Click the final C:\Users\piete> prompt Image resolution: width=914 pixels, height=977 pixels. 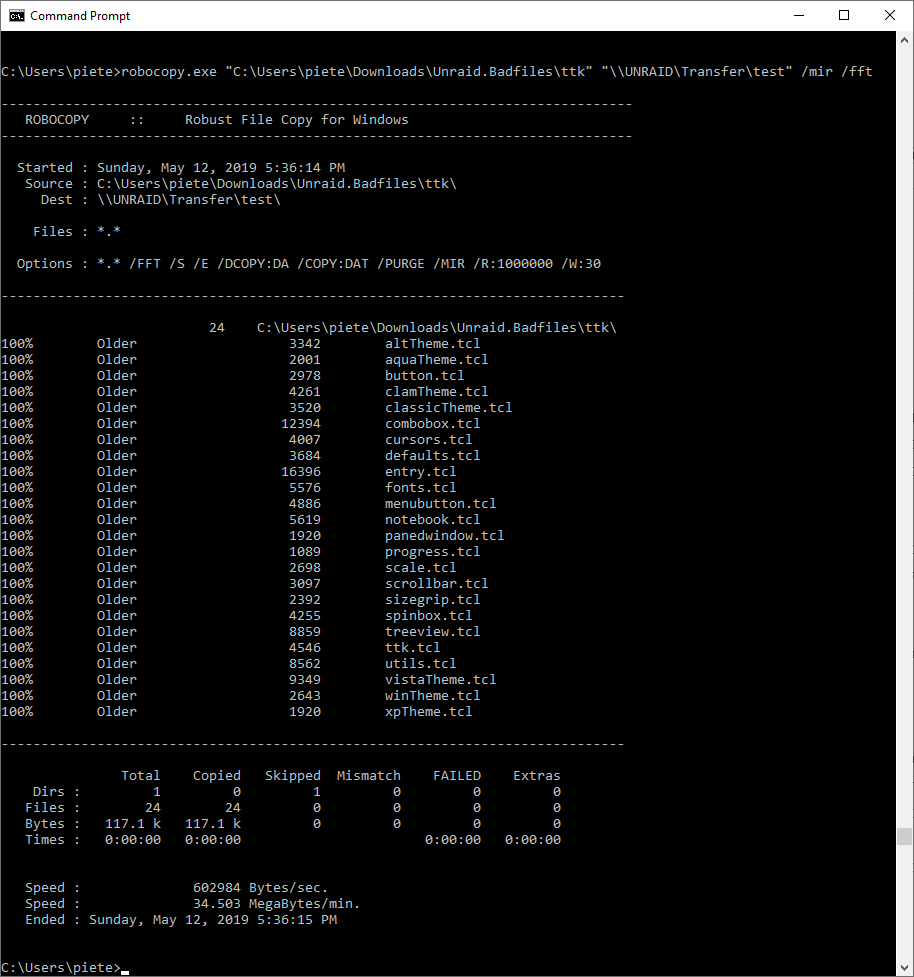60,968
